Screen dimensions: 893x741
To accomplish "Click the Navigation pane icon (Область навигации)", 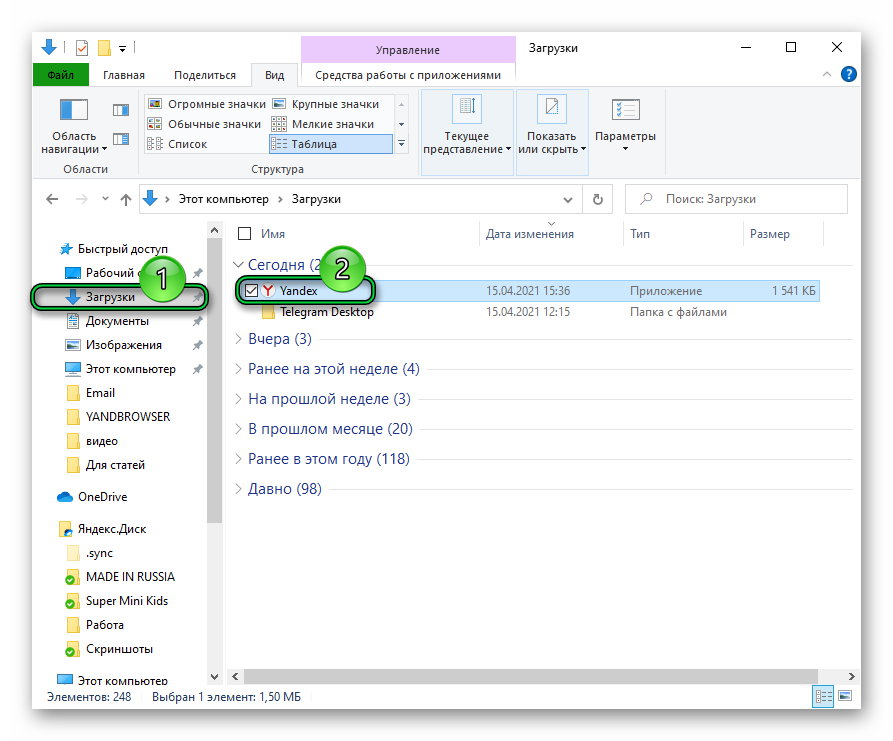I will (73, 109).
